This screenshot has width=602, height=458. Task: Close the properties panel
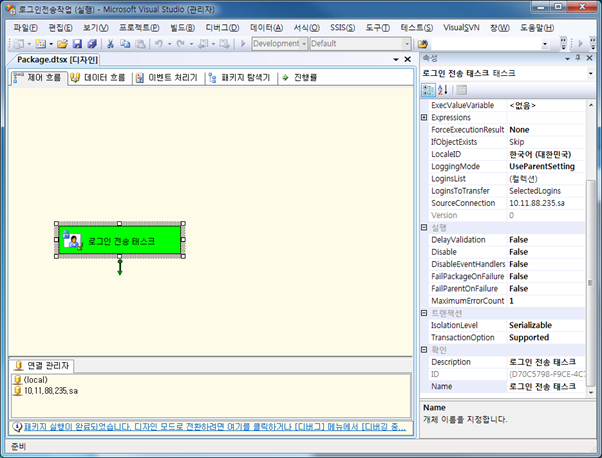[590, 58]
